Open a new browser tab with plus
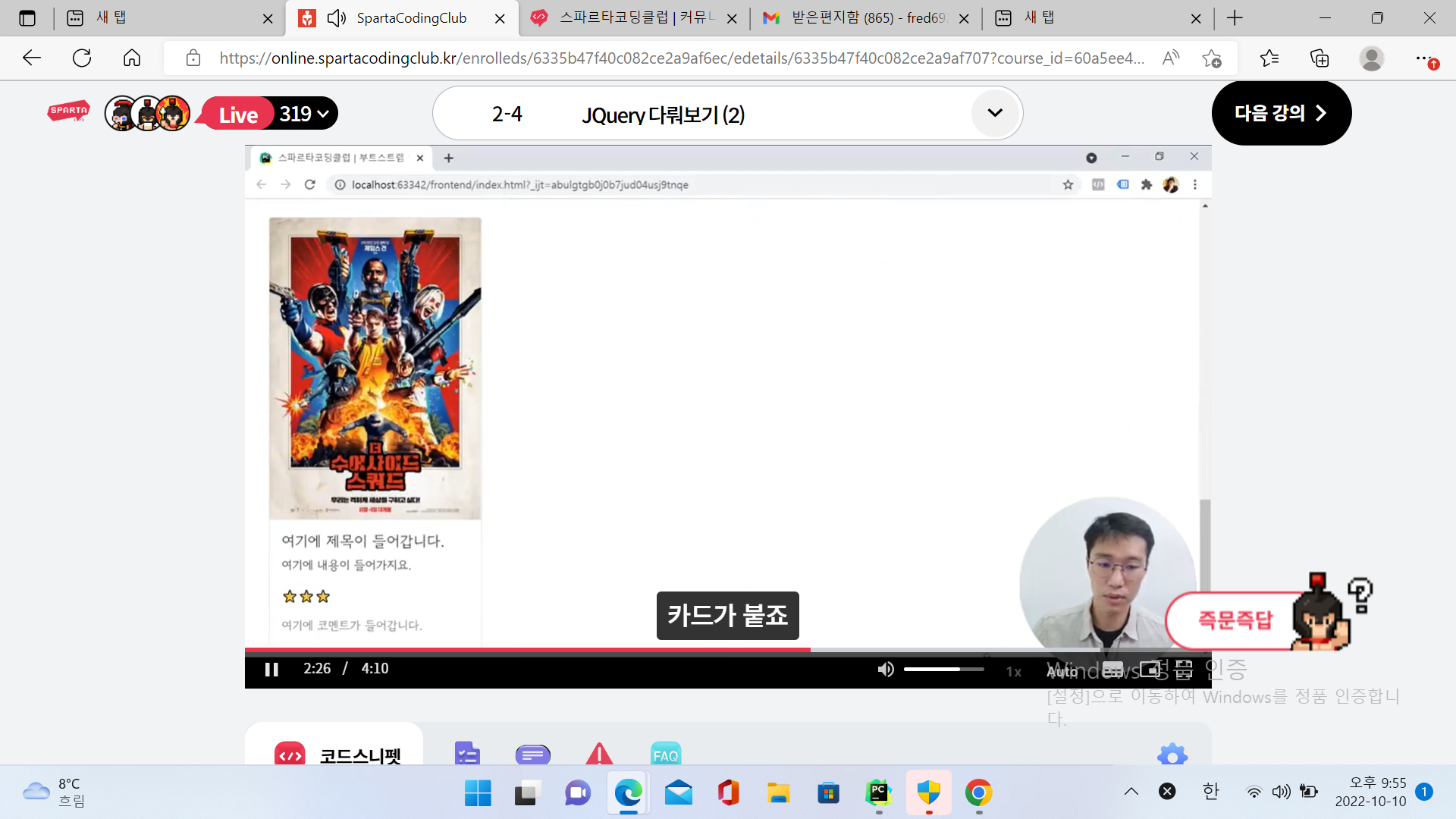Viewport: 1456px width, 819px height. (x=1235, y=18)
